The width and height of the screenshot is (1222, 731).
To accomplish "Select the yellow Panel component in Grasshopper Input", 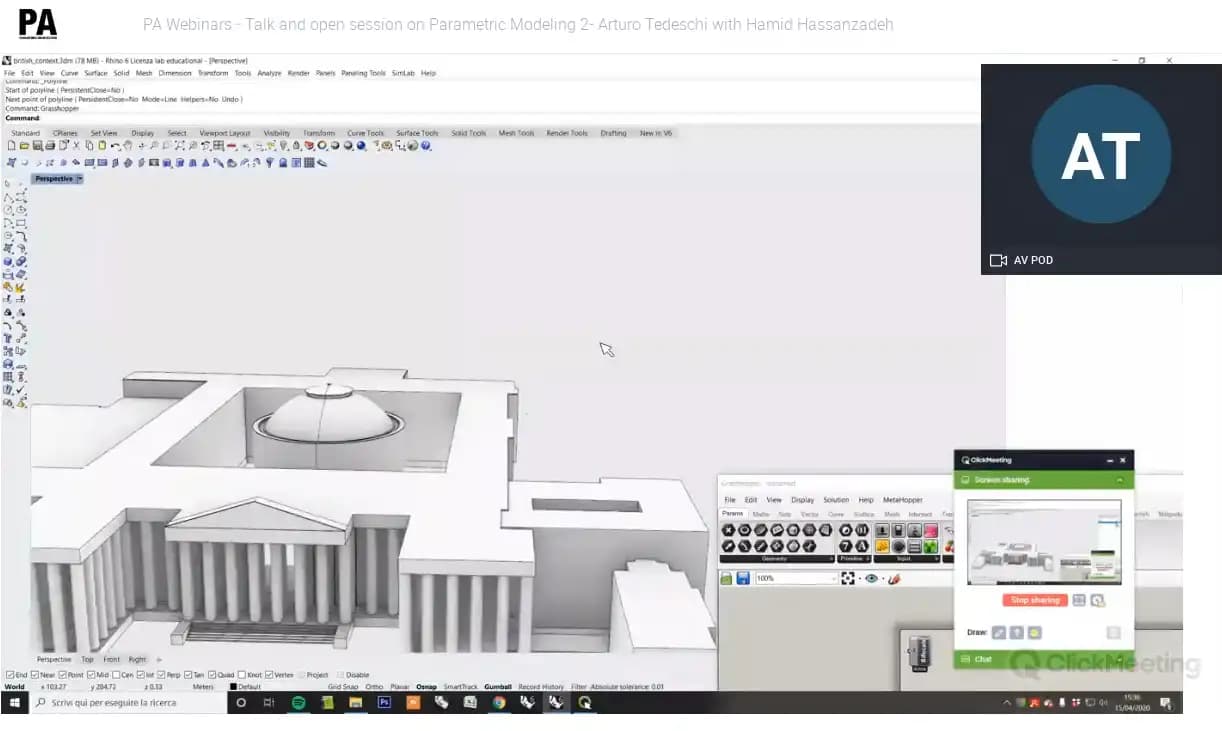I will [x=882, y=546].
